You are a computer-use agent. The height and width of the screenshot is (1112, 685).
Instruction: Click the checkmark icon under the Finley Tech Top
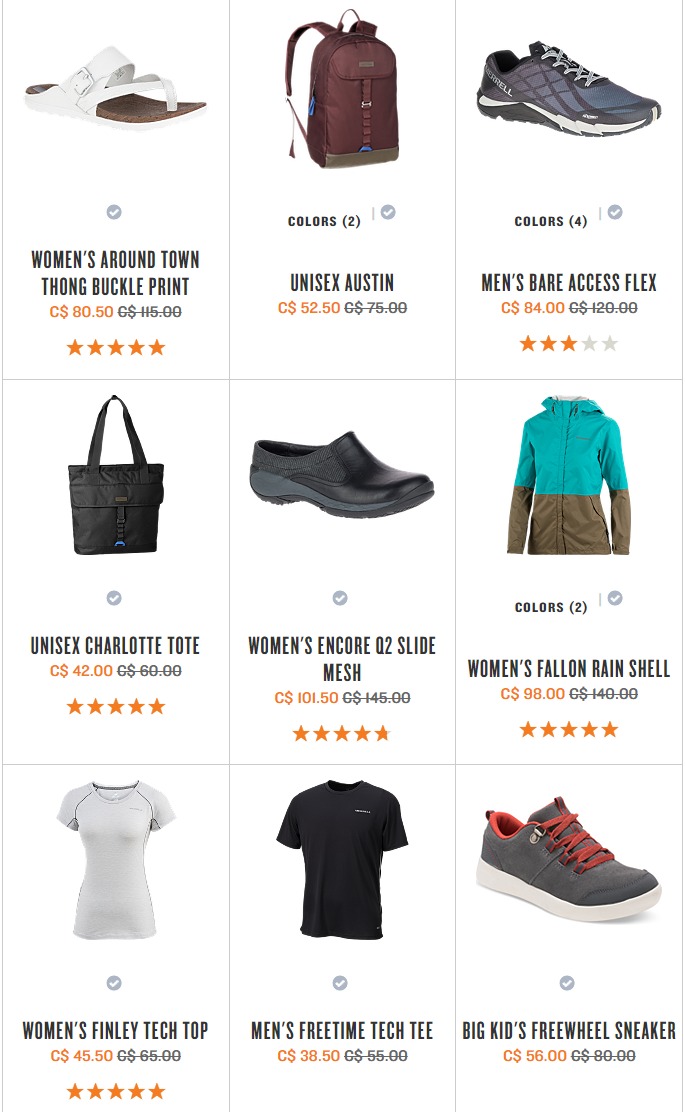114,983
